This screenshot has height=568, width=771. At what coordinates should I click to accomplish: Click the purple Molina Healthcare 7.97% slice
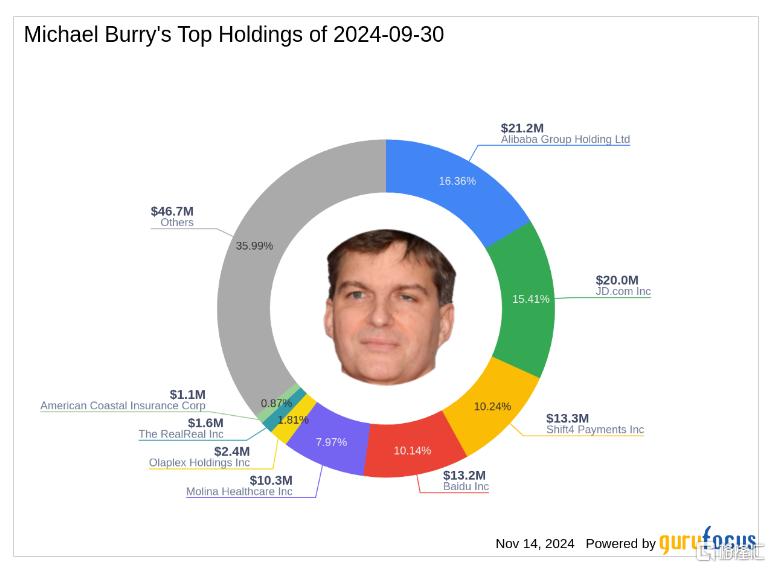(330, 441)
